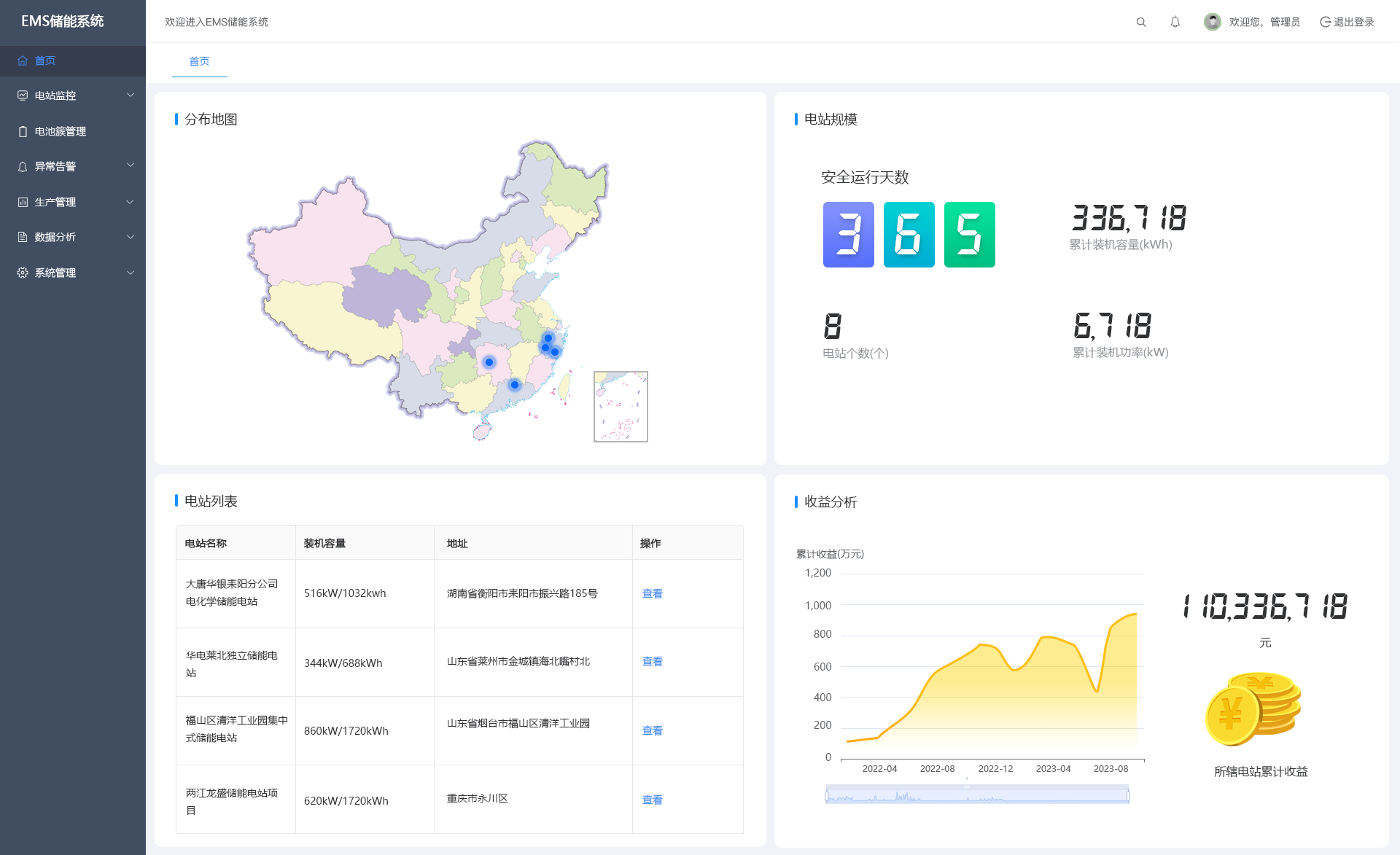Screen dimensions: 1400x855
Task: Click the administrator avatar image
Action: point(1212,22)
